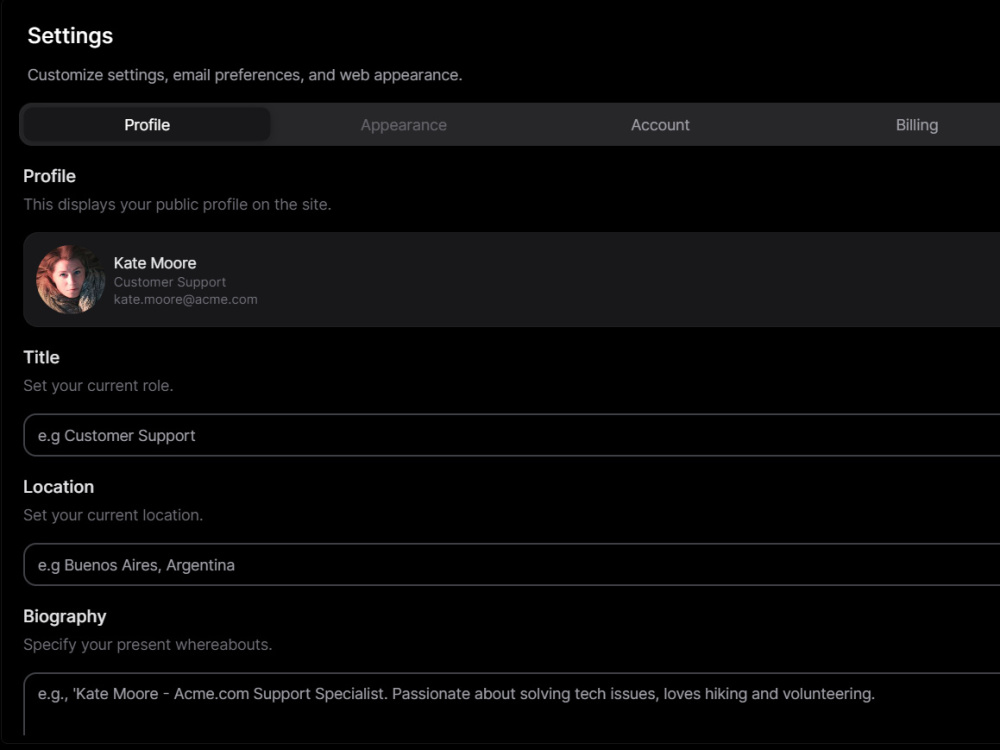Select the Billing tab
This screenshot has width=1000, height=750.
pyautogui.click(x=916, y=125)
